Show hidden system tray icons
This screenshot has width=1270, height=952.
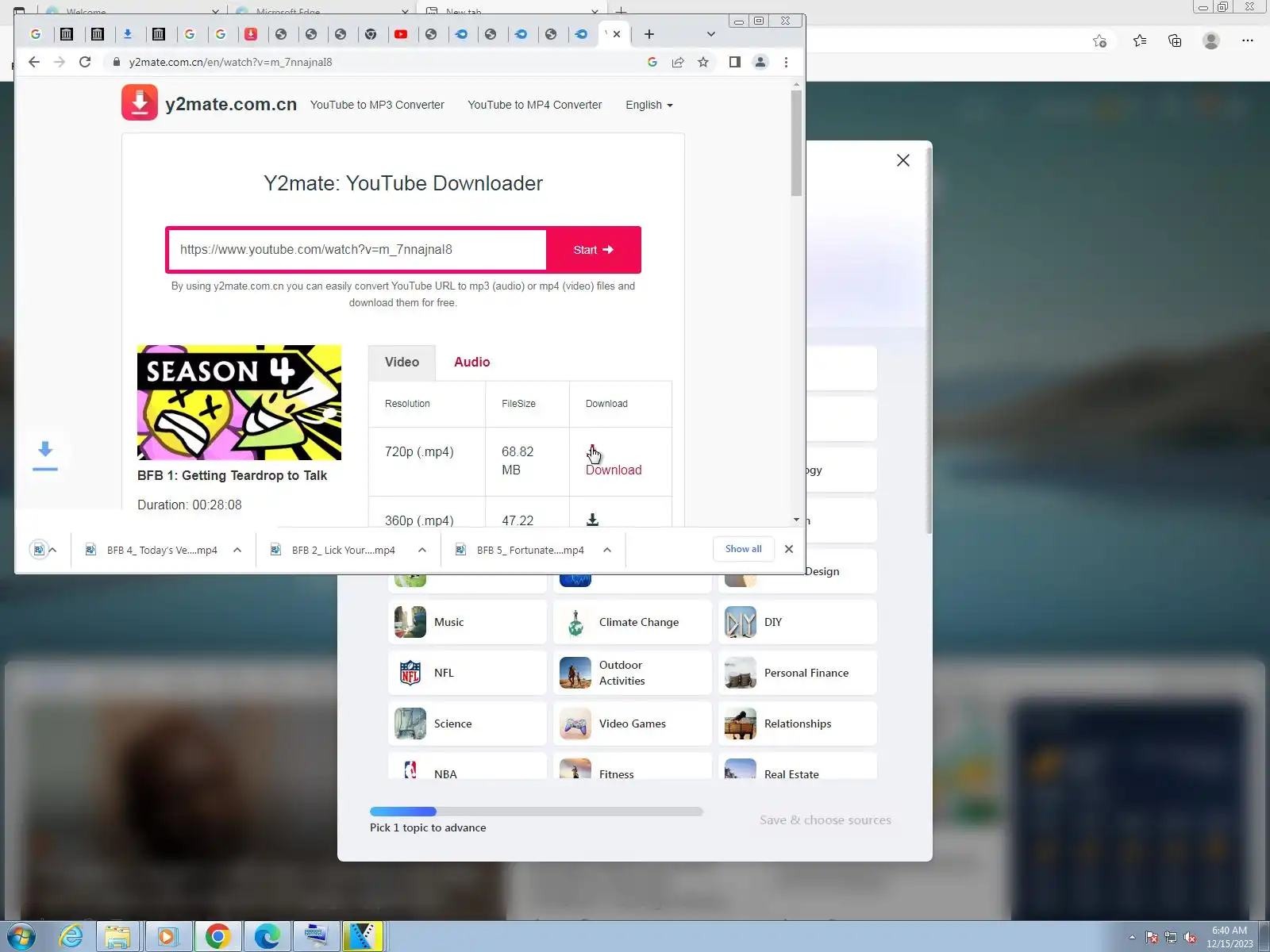pyautogui.click(x=1132, y=938)
